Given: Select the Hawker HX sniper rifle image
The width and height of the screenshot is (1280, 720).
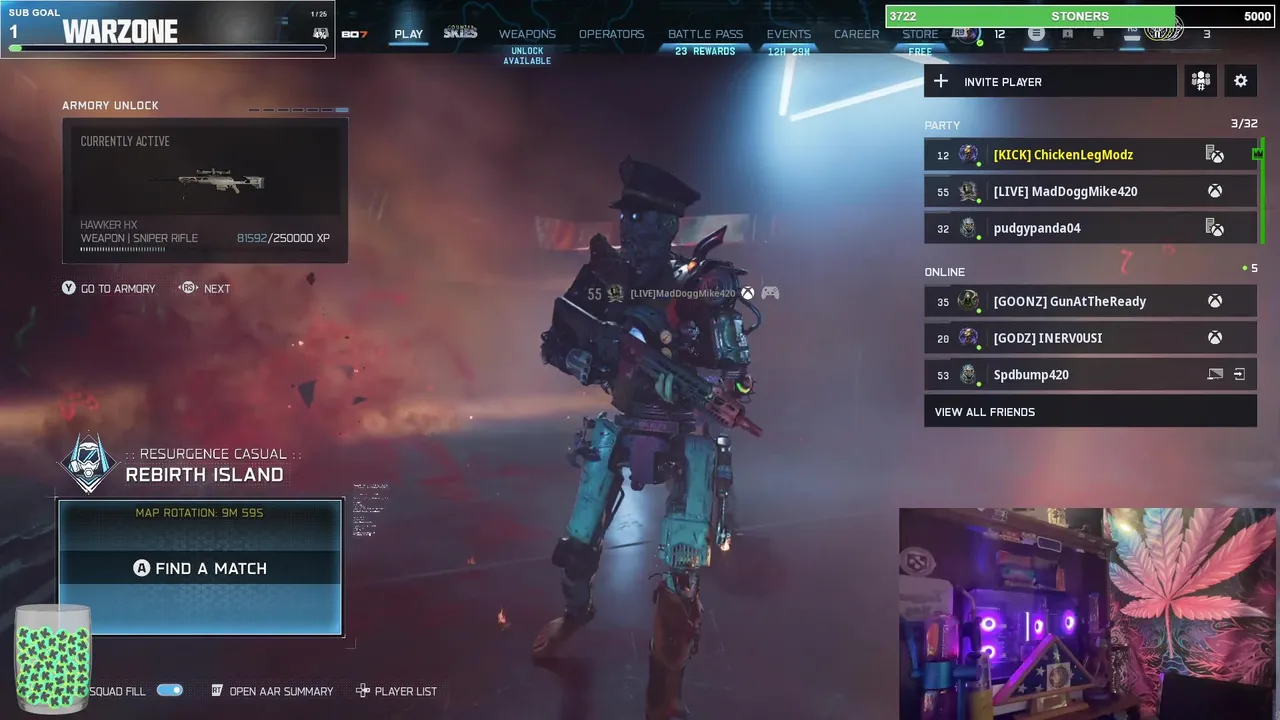Looking at the screenshot, I should click(x=207, y=181).
